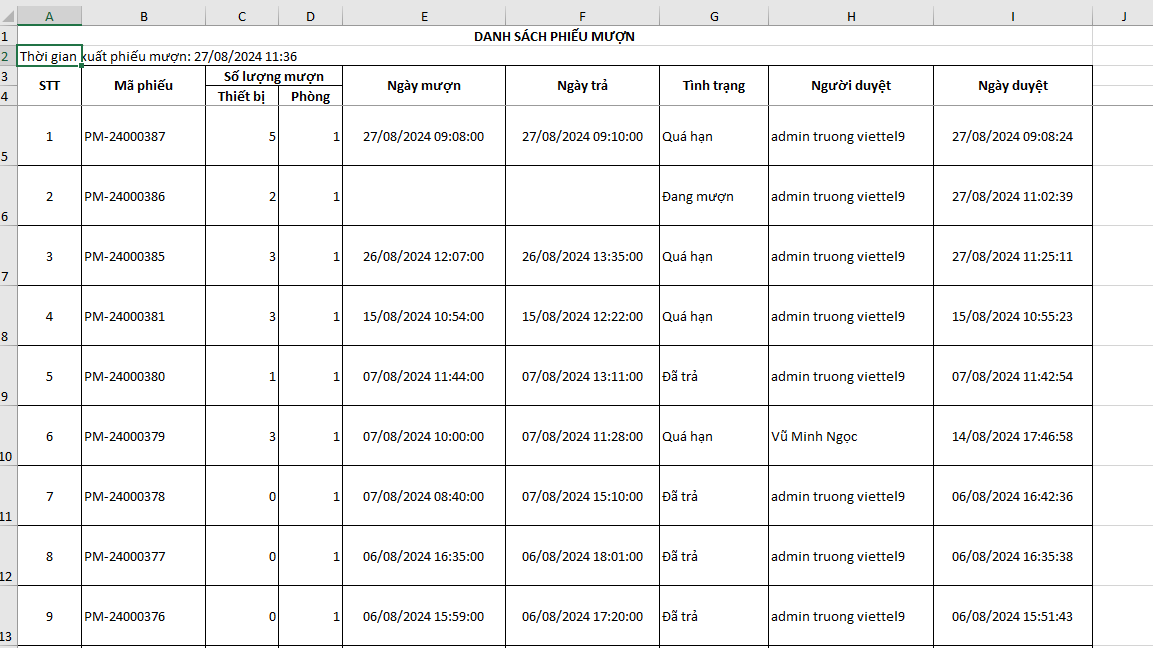Image resolution: width=1153 pixels, height=648 pixels.
Task: Click return date 06/08/2024 18:01:00
Action: [x=582, y=556]
